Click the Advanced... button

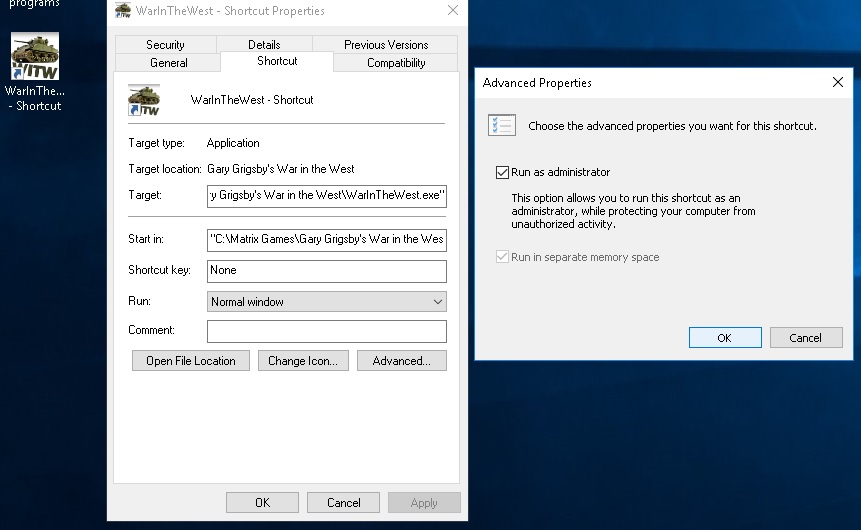[401, 361]
